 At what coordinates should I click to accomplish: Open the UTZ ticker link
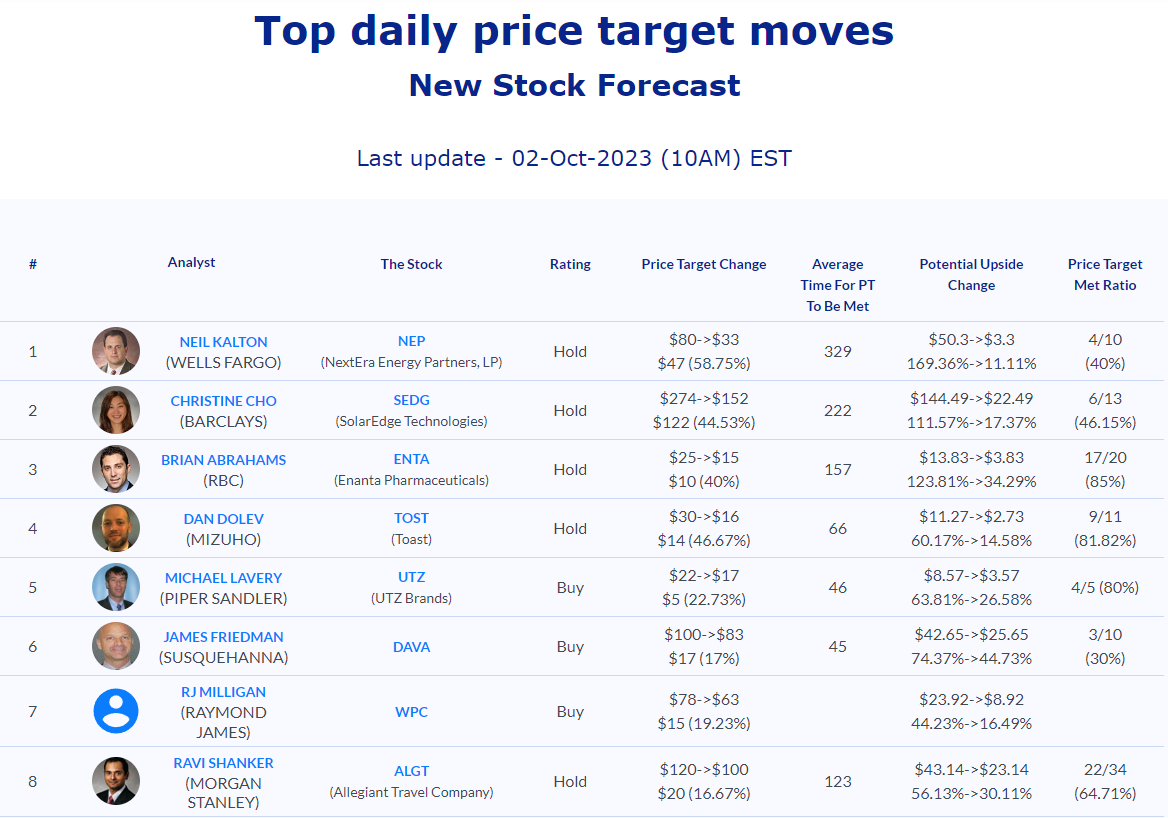click(411, 577)
